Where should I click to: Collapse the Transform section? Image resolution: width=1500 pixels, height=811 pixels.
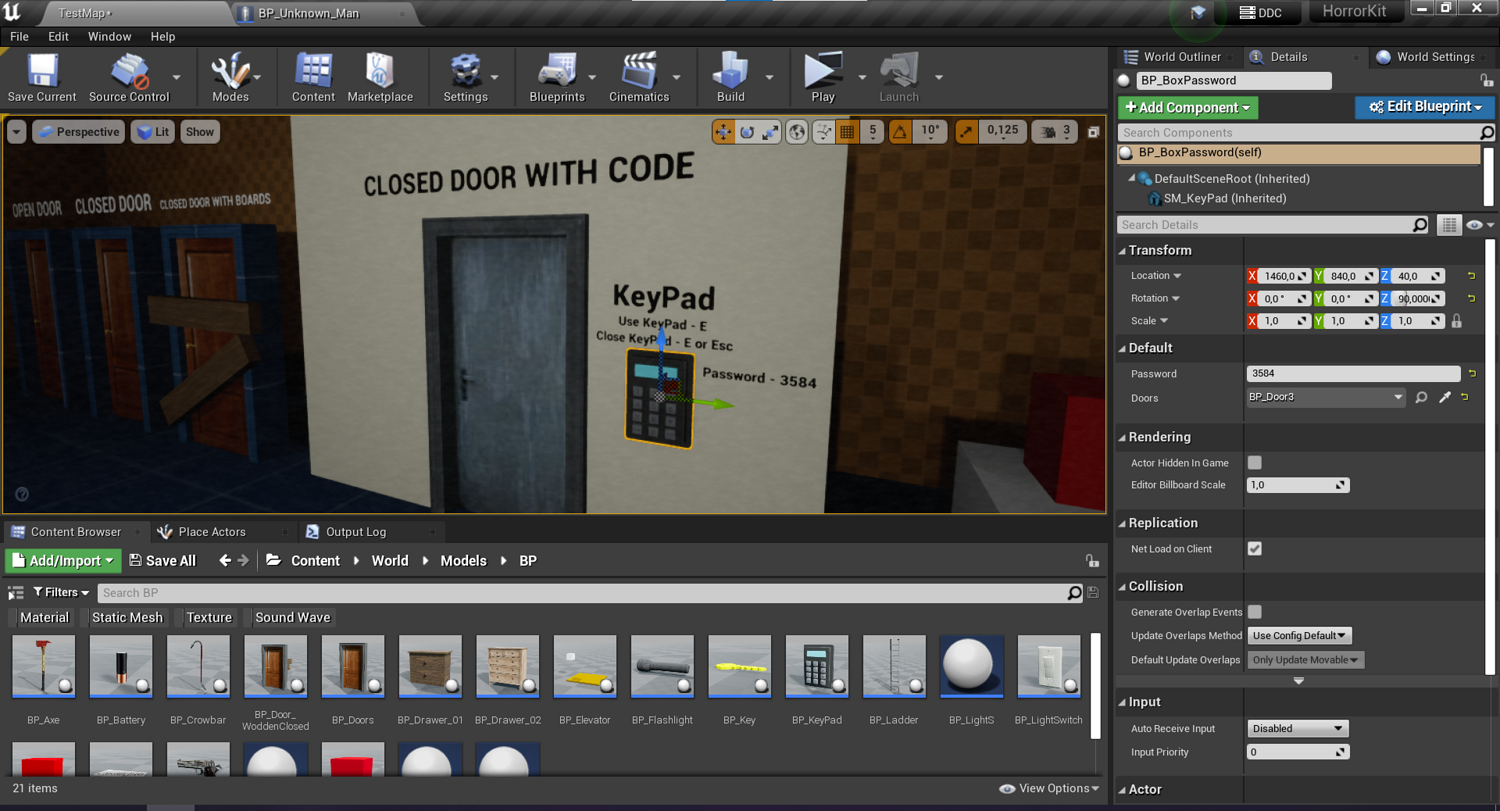[x=1122, y=251]
